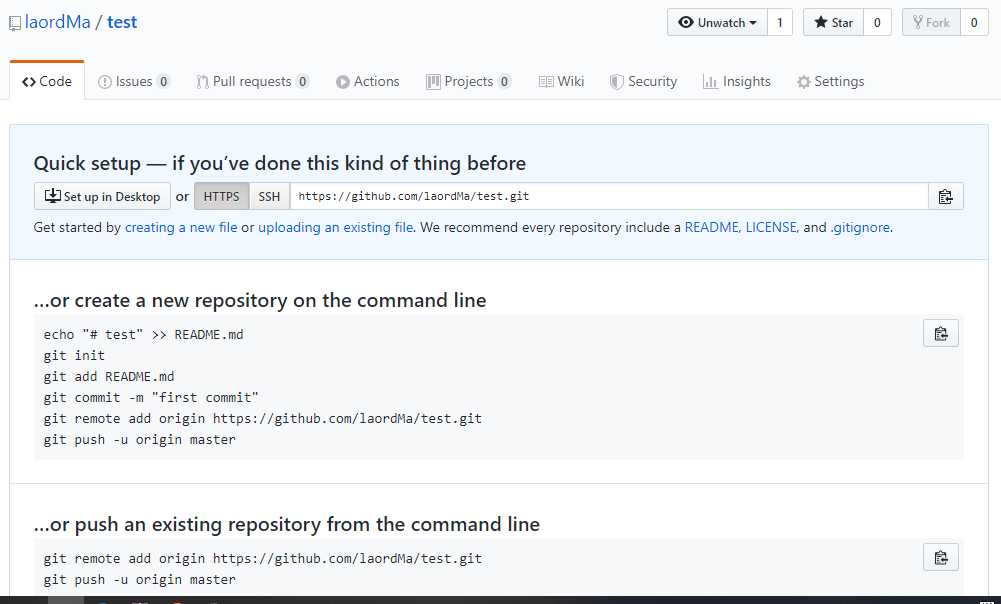The height and width of the screenshot is (604, 1001).
Task: Click the forks count 0
Action: [974, 22]
